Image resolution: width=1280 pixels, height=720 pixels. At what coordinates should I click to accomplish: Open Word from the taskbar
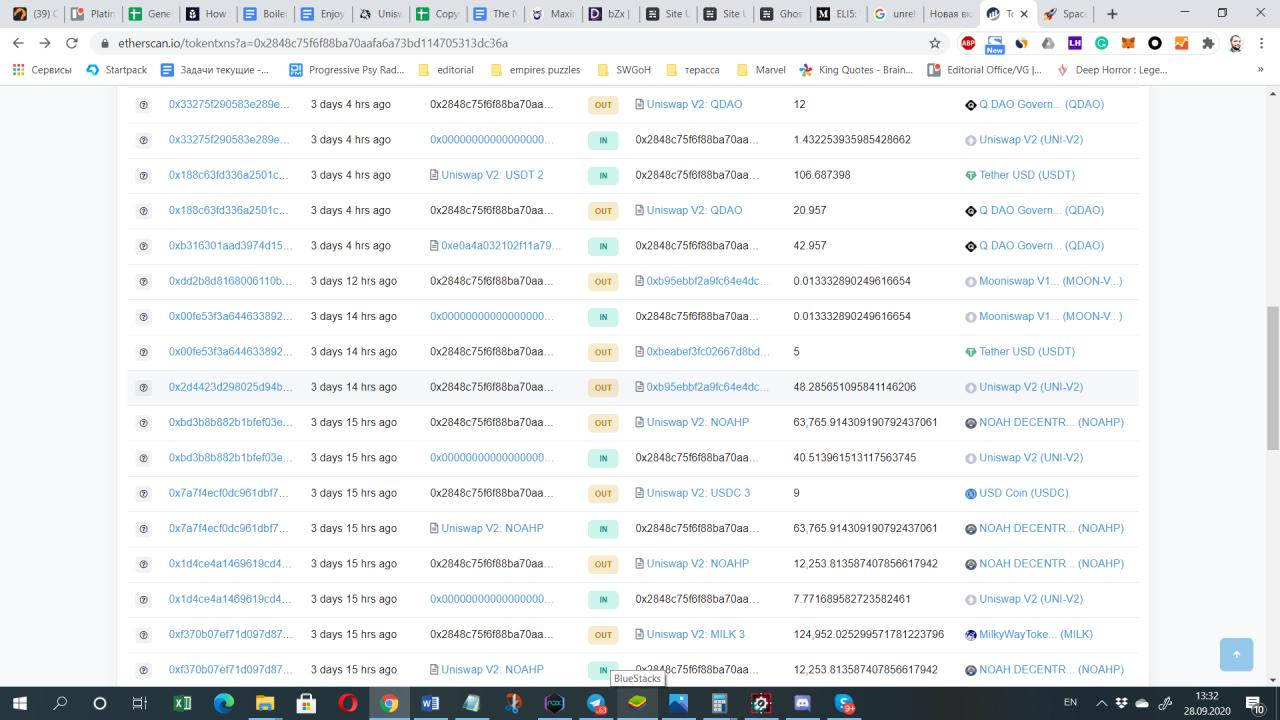click(x=430, y=703)
